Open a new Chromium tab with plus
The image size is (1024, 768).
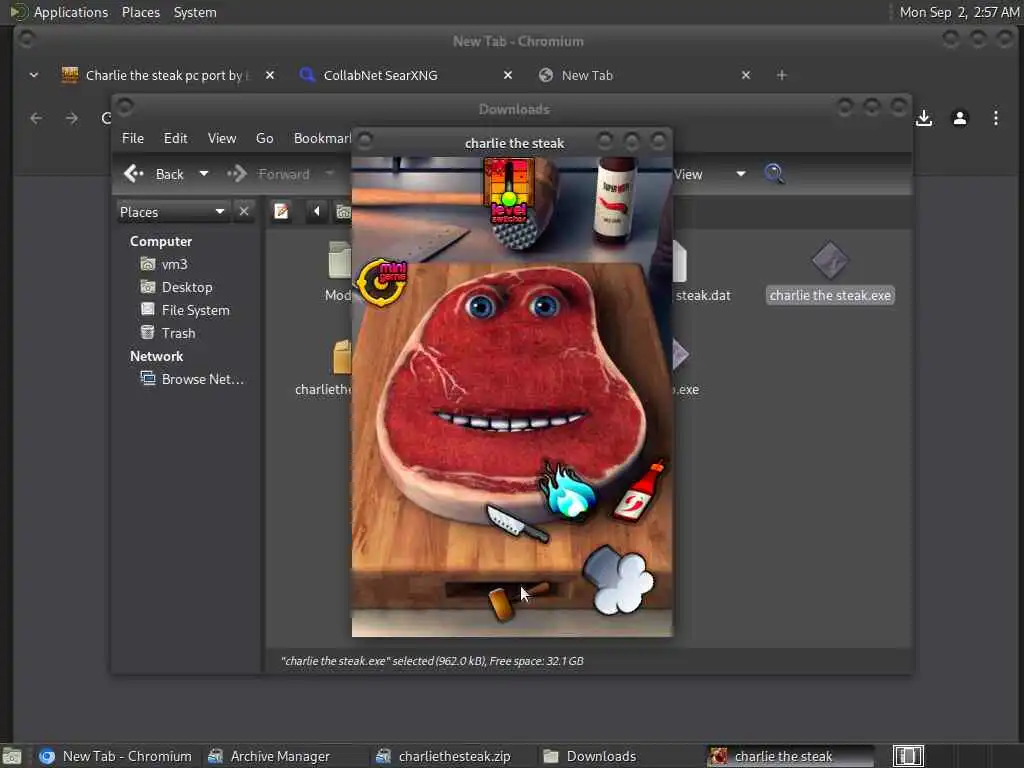[782, 75]
